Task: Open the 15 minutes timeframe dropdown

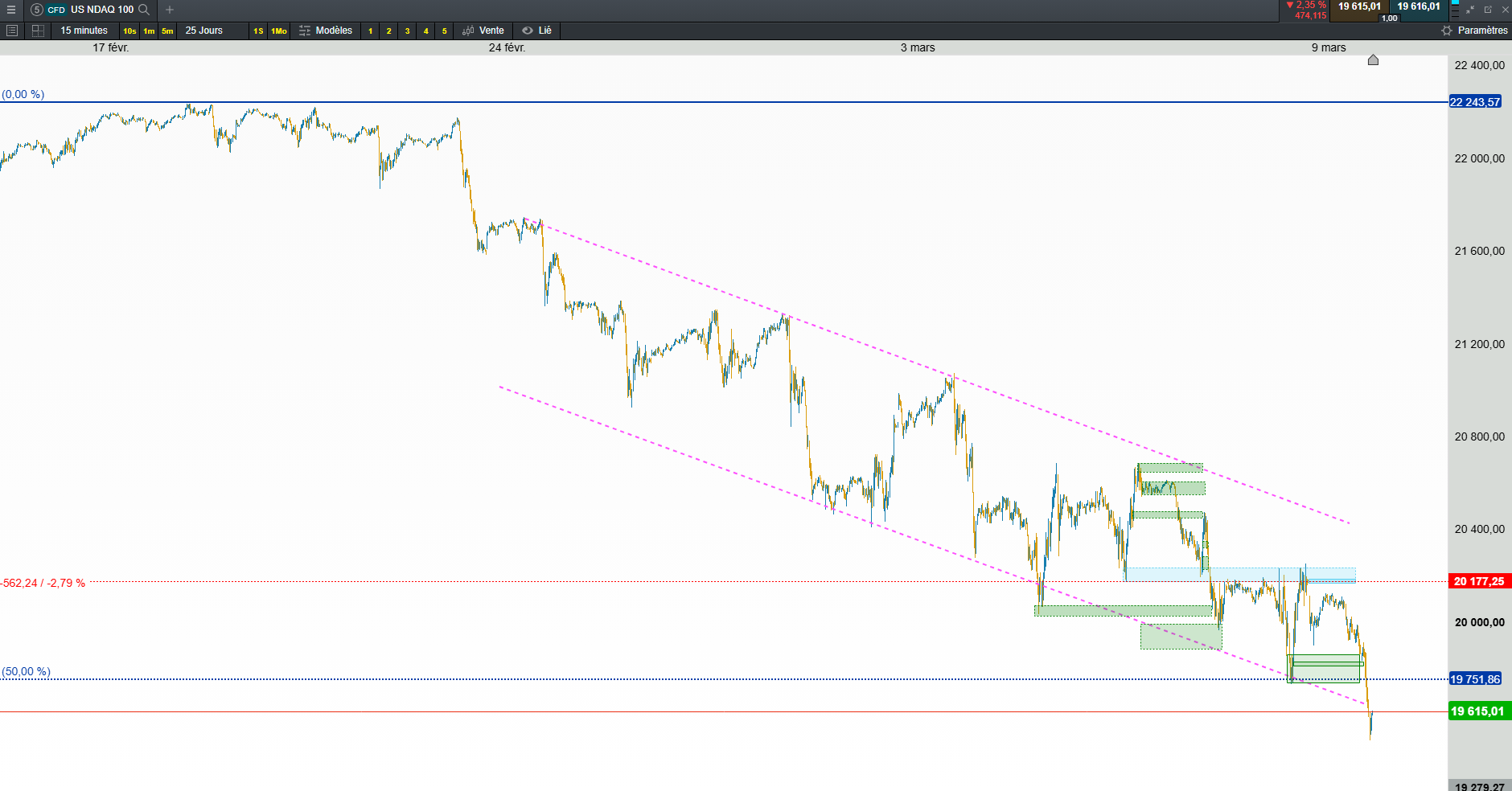Action: [x=84, y=31]
